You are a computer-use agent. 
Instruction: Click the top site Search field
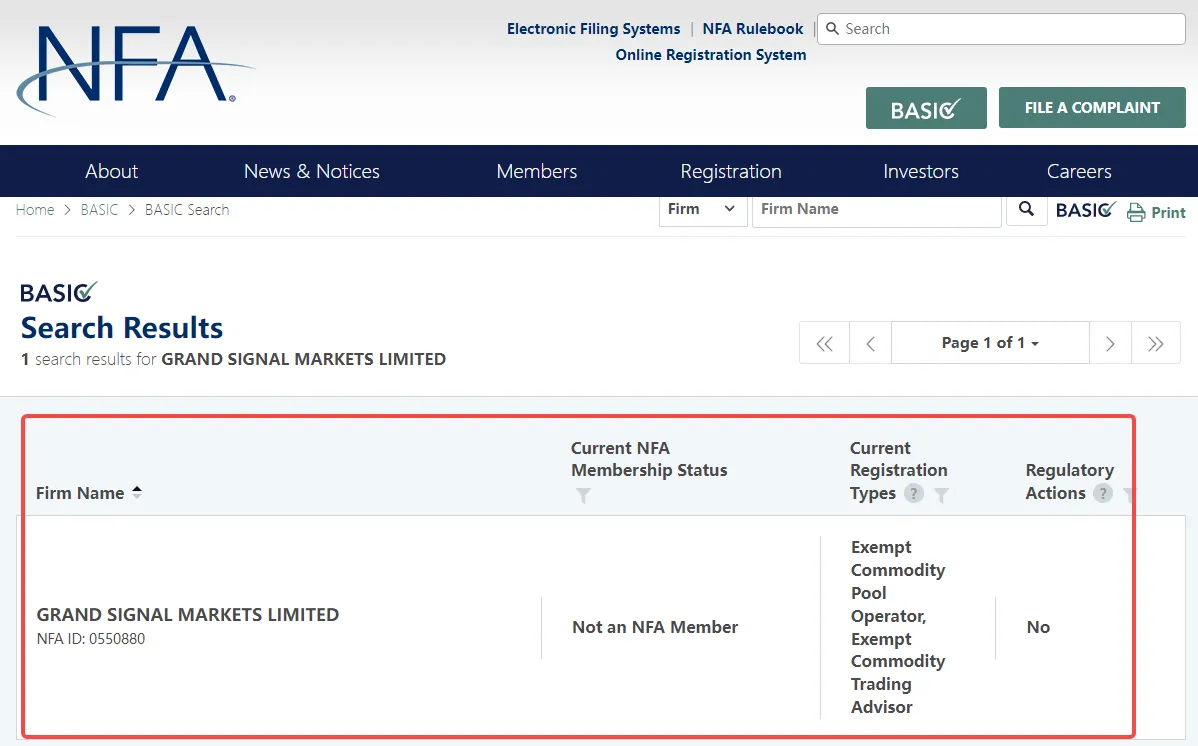tap(1001, 29)
